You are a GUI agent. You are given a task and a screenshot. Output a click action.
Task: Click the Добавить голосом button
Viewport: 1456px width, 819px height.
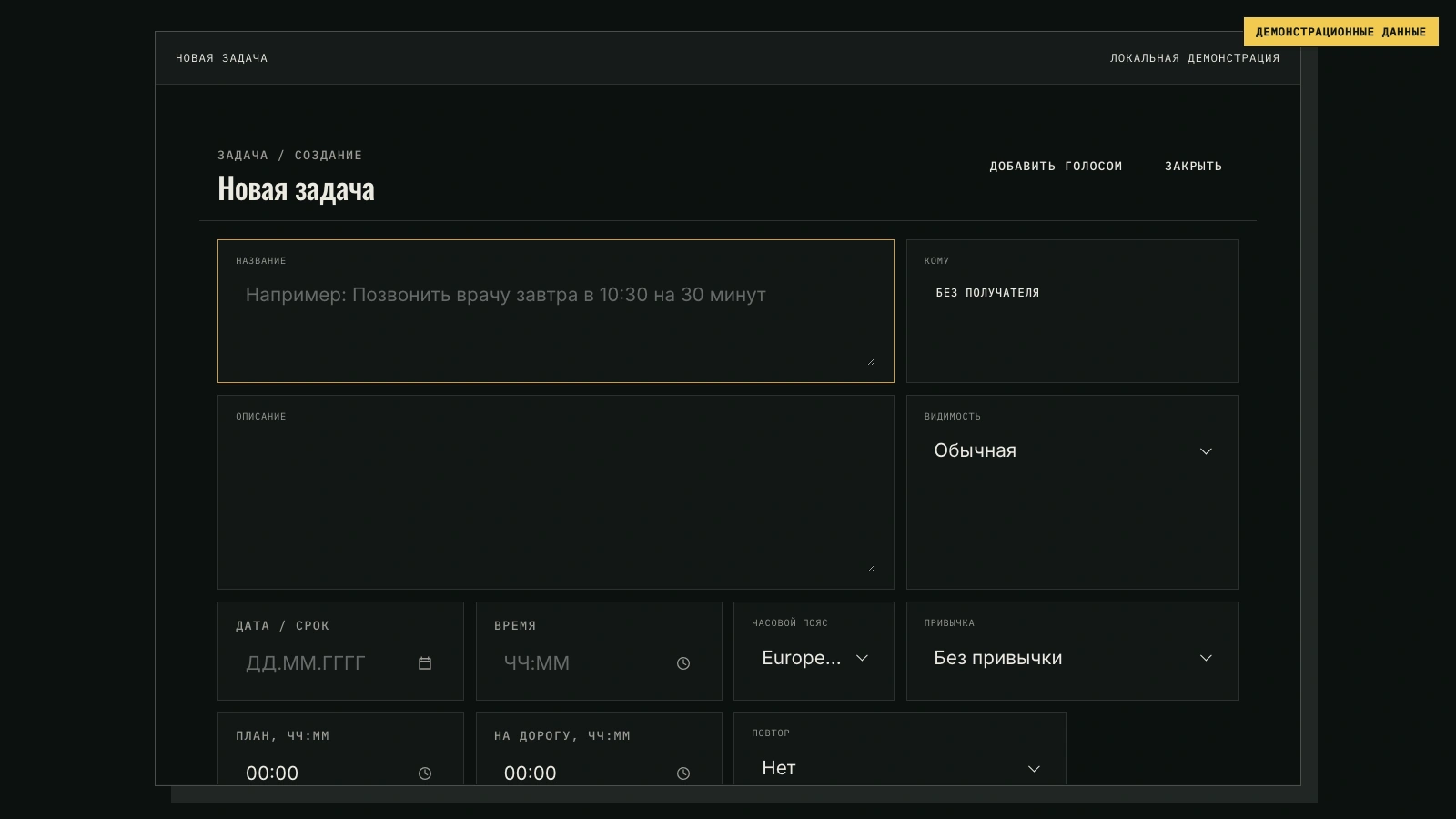[1056, 167]
